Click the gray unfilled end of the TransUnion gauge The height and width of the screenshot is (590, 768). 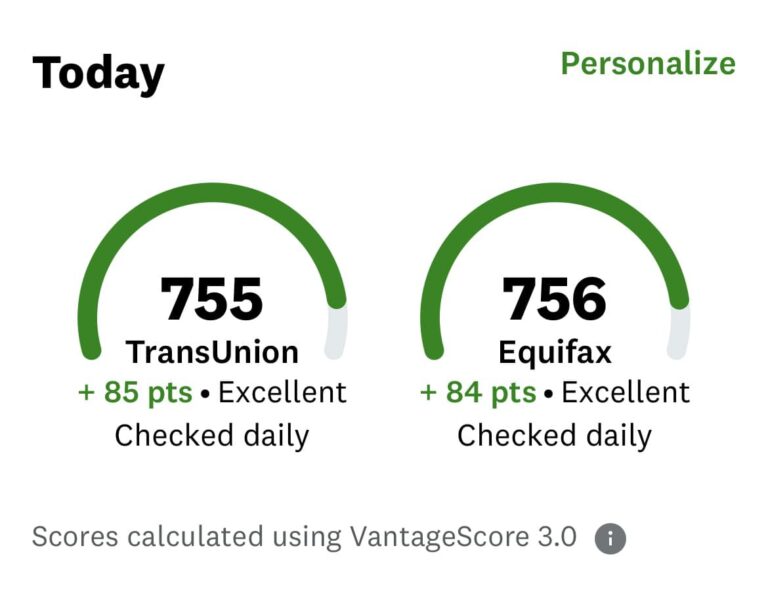(337, 333)
